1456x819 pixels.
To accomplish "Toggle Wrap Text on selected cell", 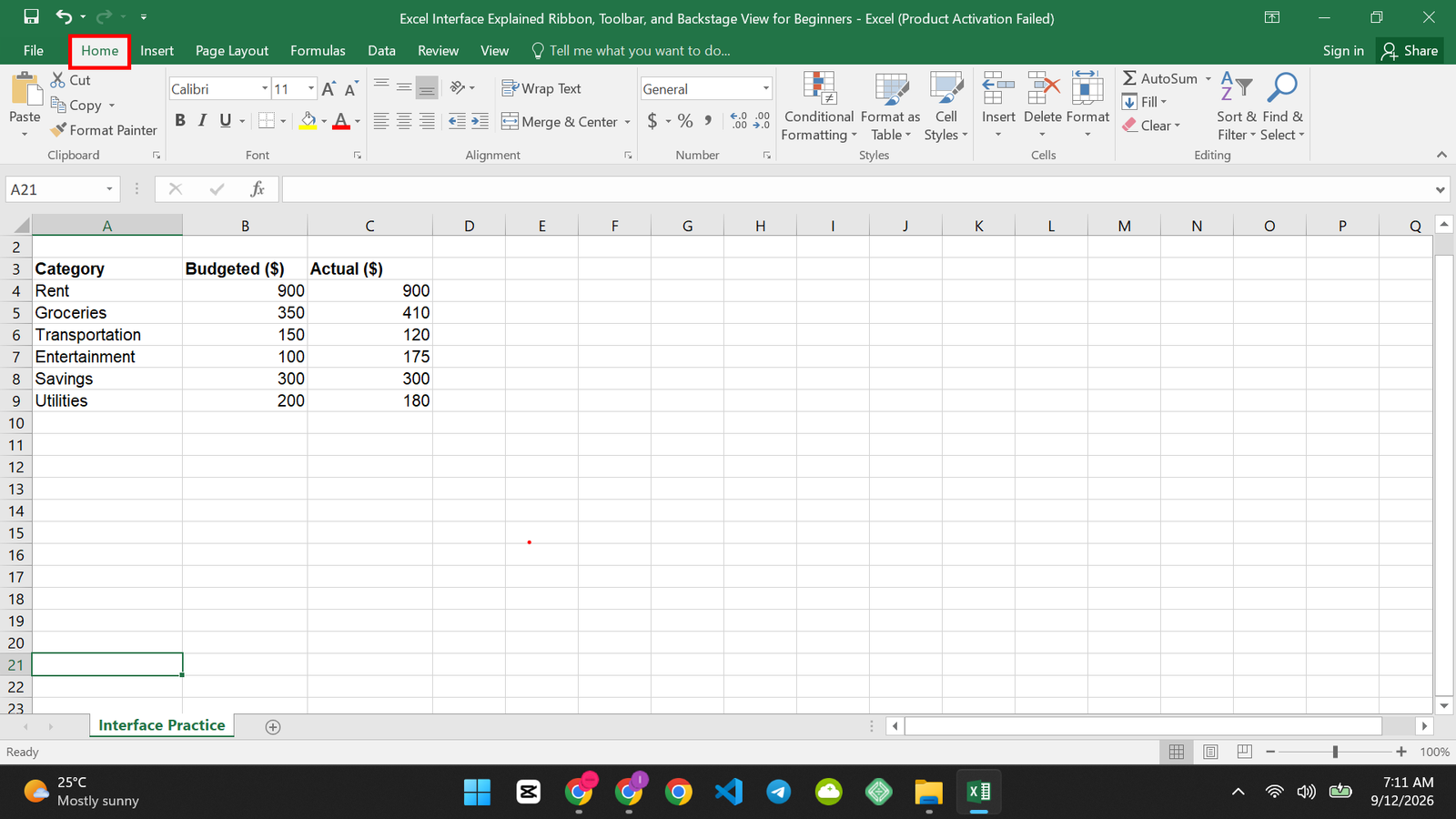I will [x=541, y=88].
